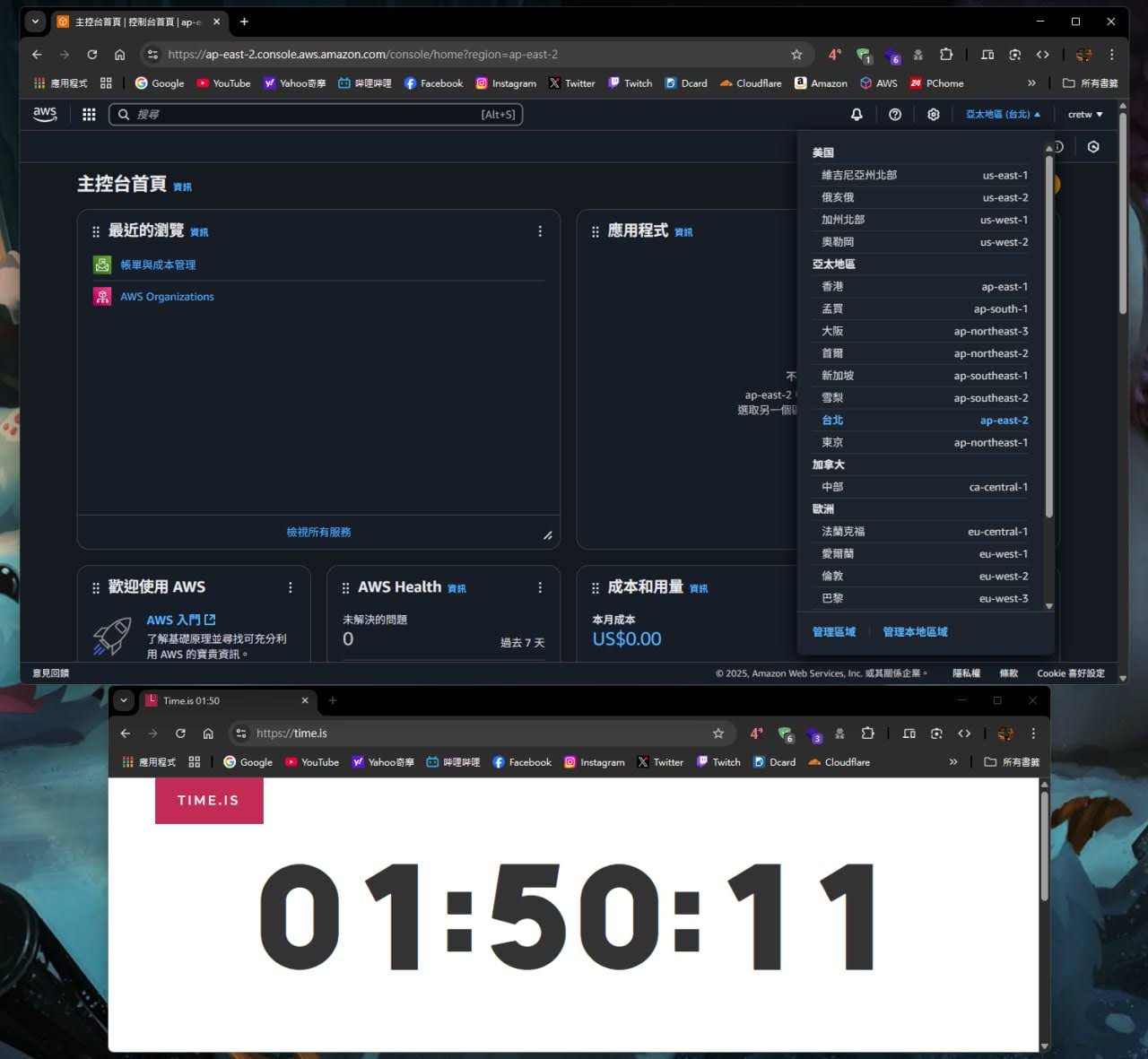This screenshot has width=1148, height=1059.
Task: Open AWS console settings gear
Action: click(x=934, y=114)
